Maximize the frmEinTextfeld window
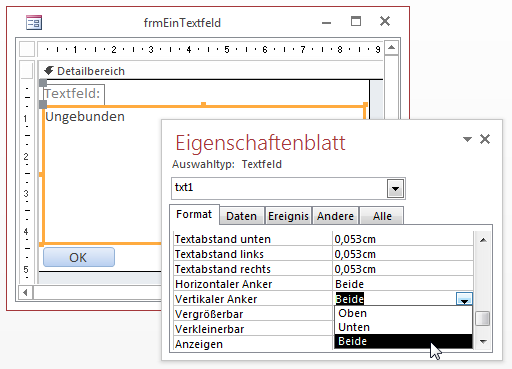The width and height of the screenshot is (512, 369). pyautogui.click(x=356, y=22)
